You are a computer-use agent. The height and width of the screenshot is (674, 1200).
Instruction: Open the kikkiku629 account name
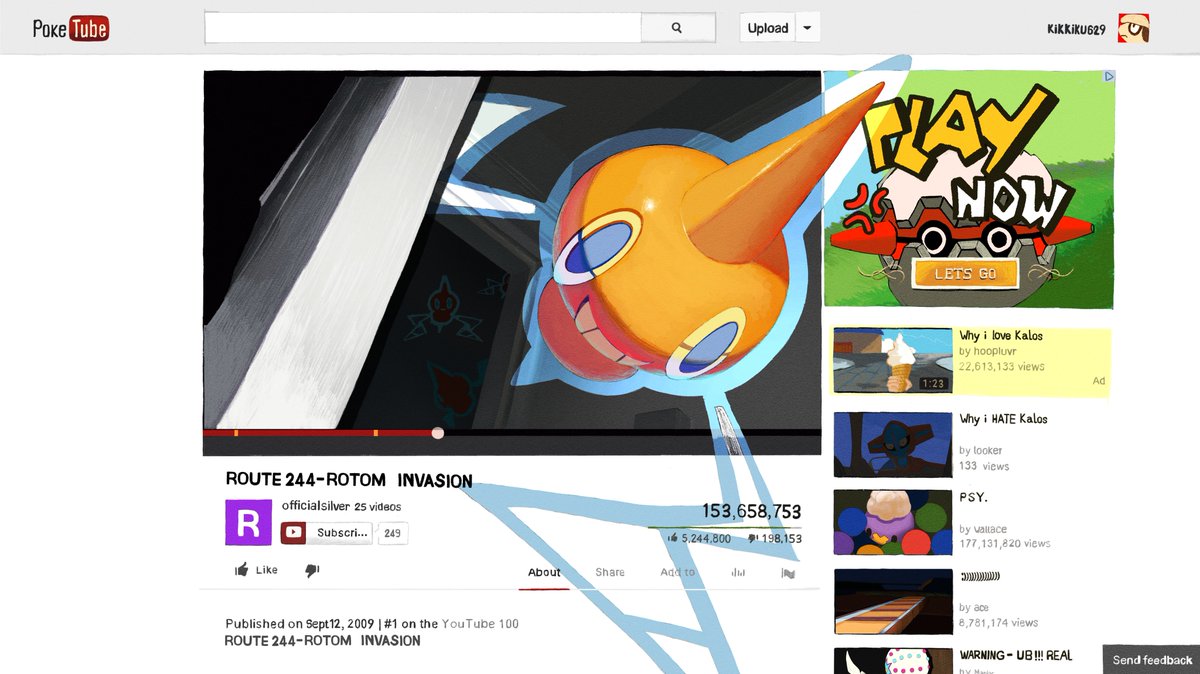pos(1076,30)
